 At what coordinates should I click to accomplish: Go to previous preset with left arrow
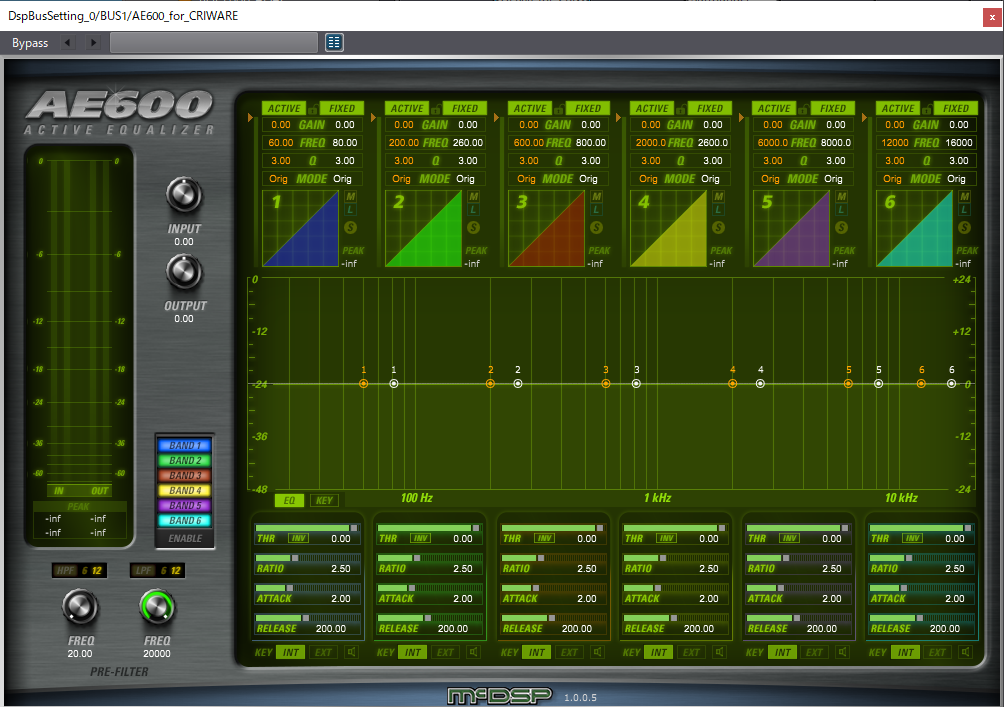67,42
